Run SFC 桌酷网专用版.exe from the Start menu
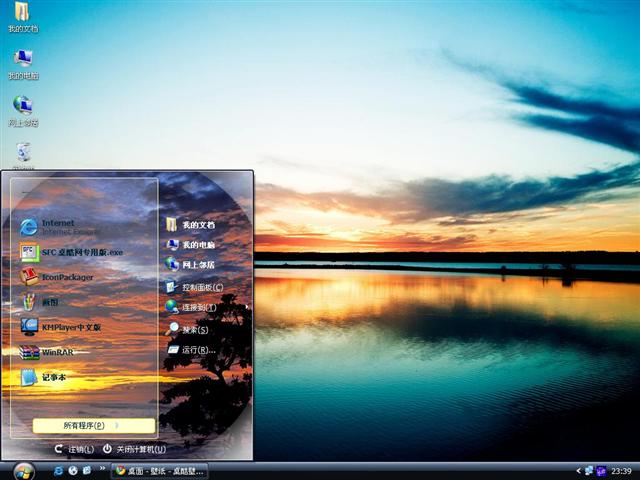This screenshot has height=480, width=640. (71, 252)
